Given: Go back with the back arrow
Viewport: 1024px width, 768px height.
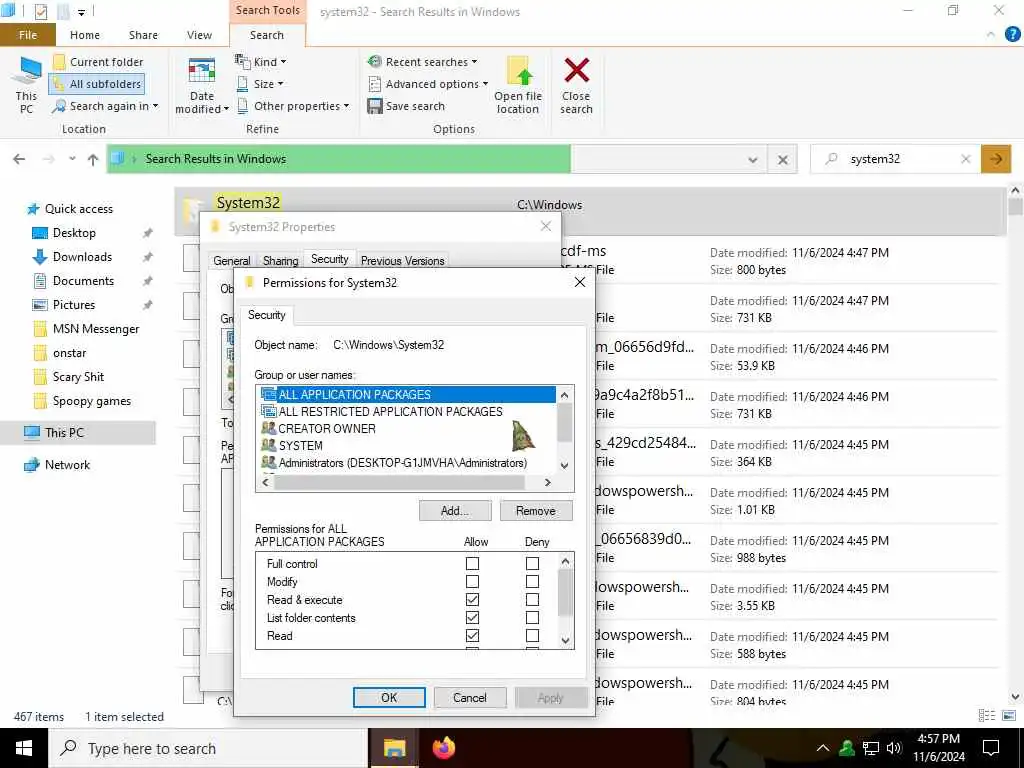Looking at the screenshot, I should click(19, 159).
